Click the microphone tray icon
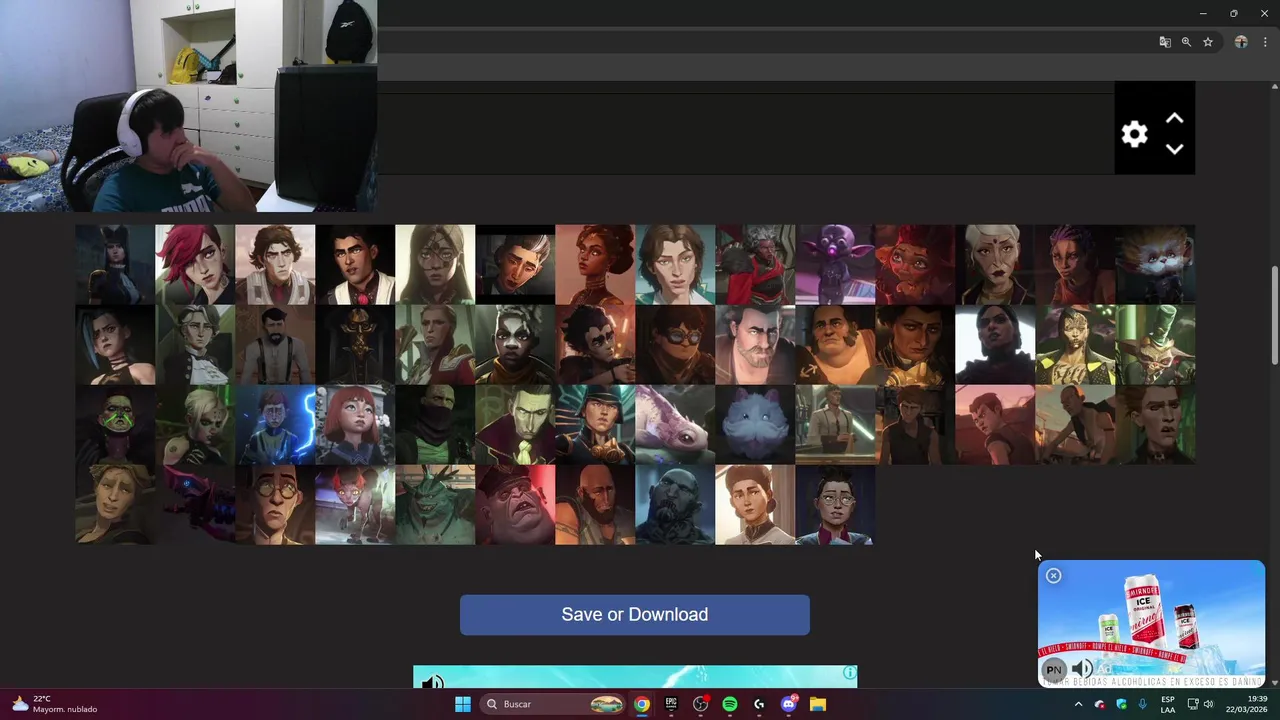 coord(1143,704)
